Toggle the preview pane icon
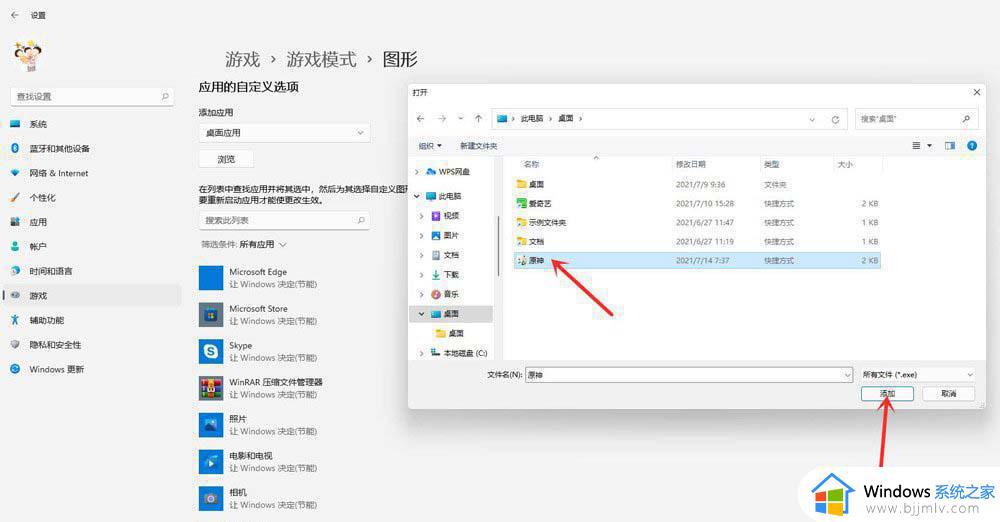This screenshot has width=1000, height=522. [950, 146]
